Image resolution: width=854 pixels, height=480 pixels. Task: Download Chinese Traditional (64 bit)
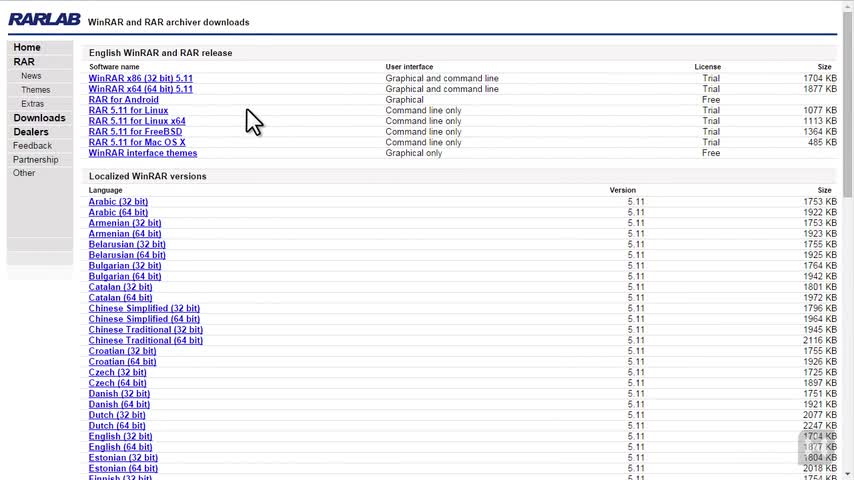point(145,340)
